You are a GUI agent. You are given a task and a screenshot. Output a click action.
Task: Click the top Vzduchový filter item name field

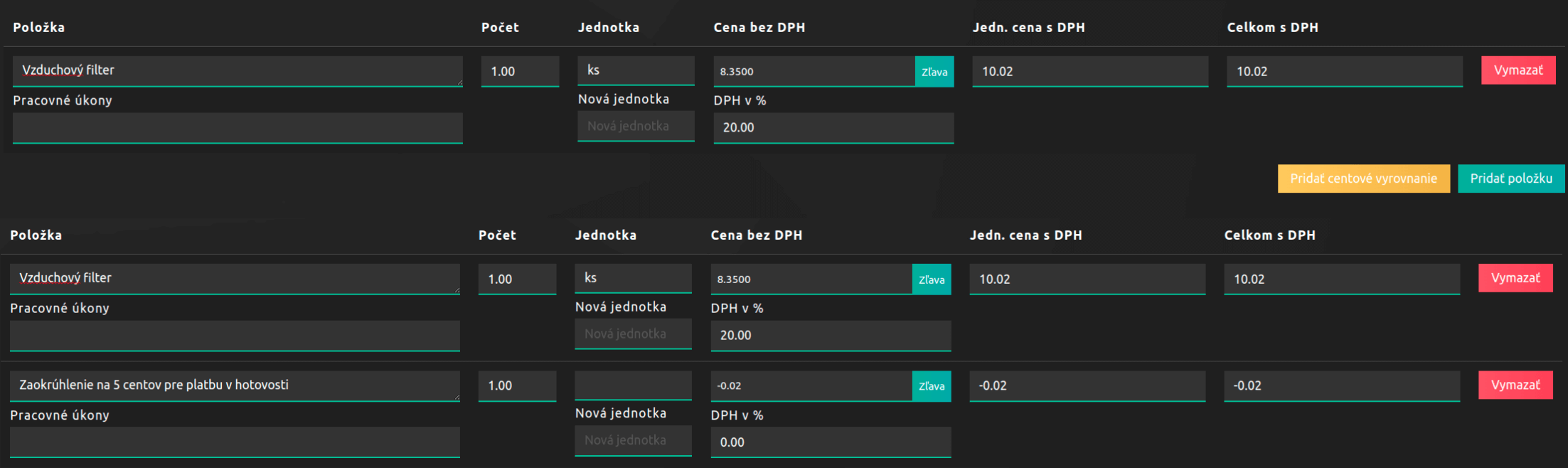pyautogui.click(x=238, y=71)
